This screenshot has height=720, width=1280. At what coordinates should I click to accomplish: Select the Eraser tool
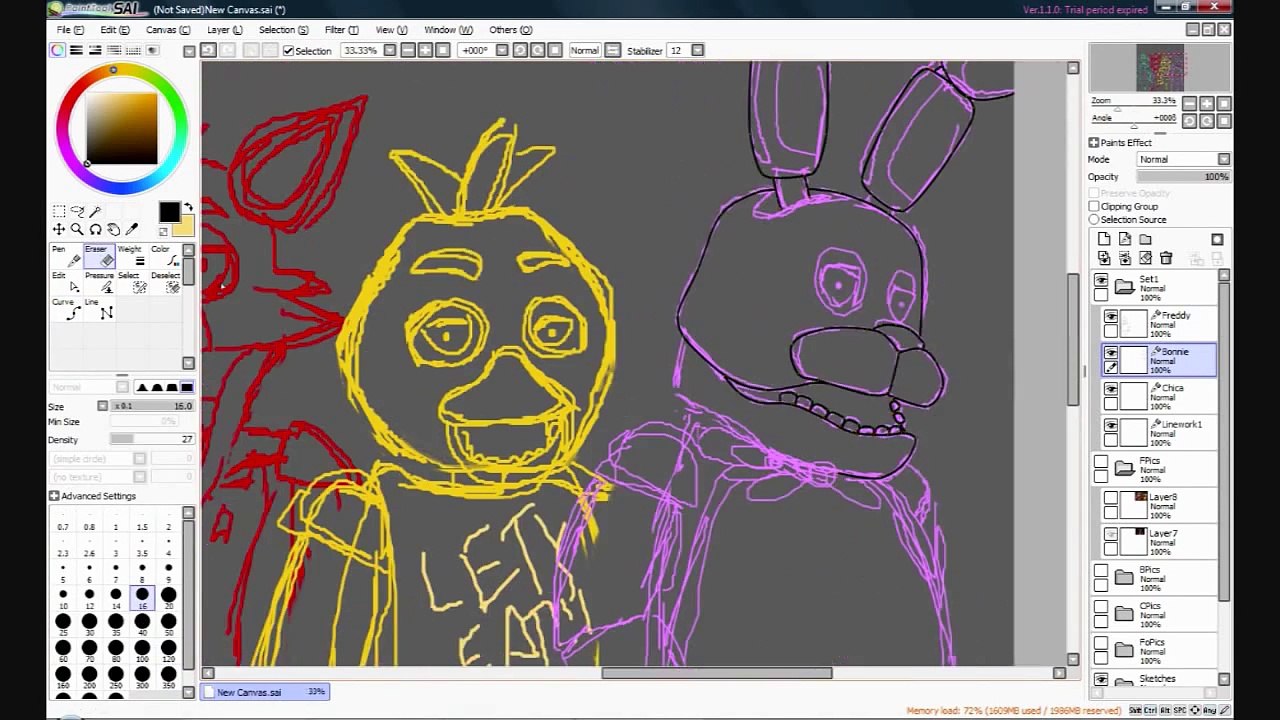click(98, 256)
